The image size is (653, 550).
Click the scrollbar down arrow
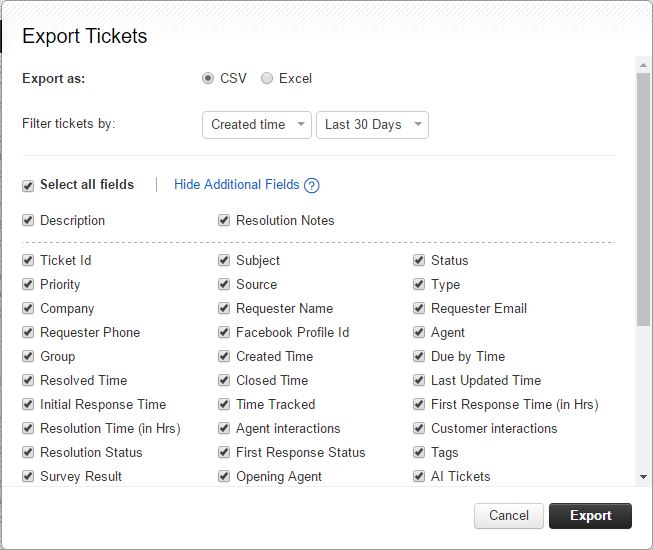pos(643,477)
